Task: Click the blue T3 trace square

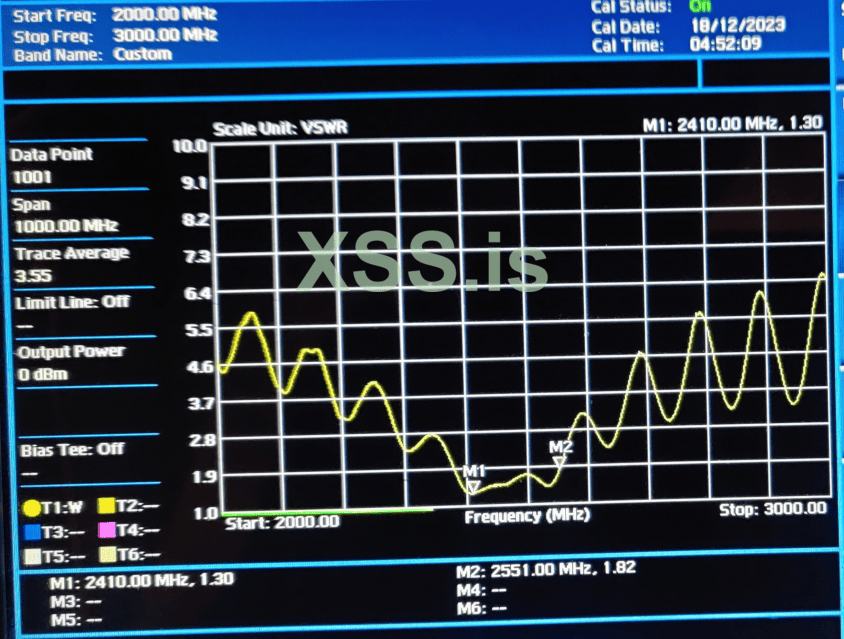Action: tap(33, 532)
